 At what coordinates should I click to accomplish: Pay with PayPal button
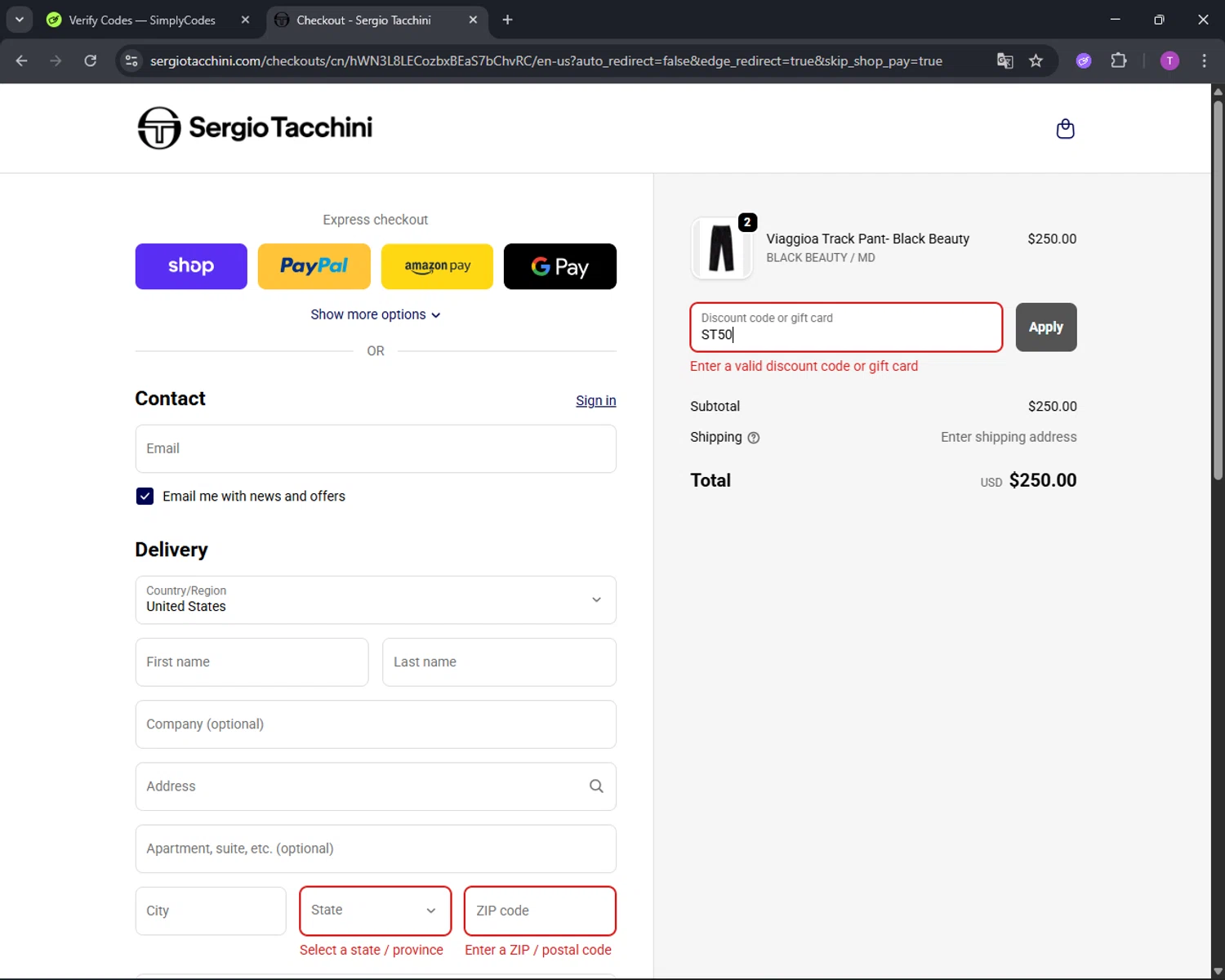314,266
